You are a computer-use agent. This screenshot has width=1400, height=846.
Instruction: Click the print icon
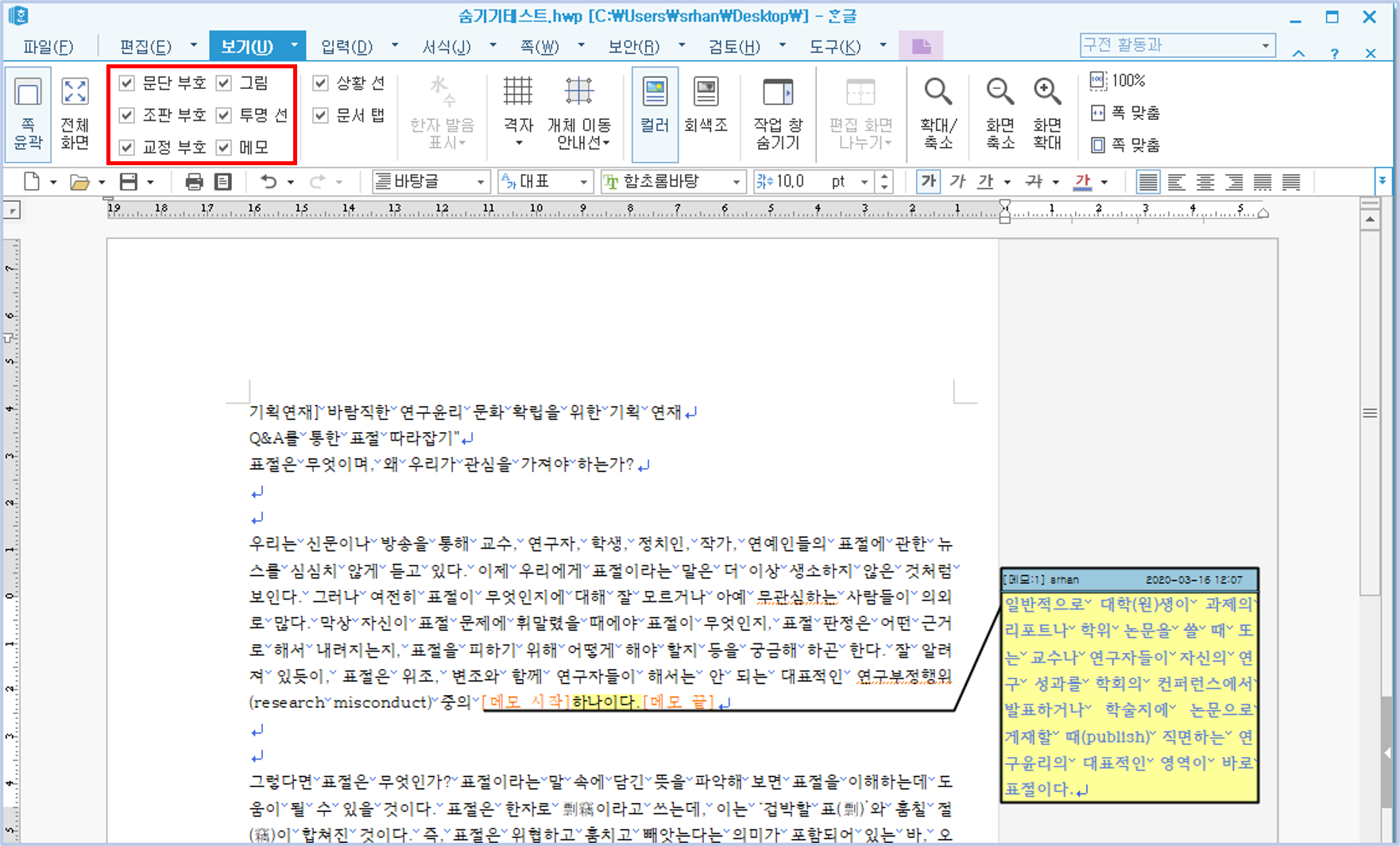click(194, 182)
